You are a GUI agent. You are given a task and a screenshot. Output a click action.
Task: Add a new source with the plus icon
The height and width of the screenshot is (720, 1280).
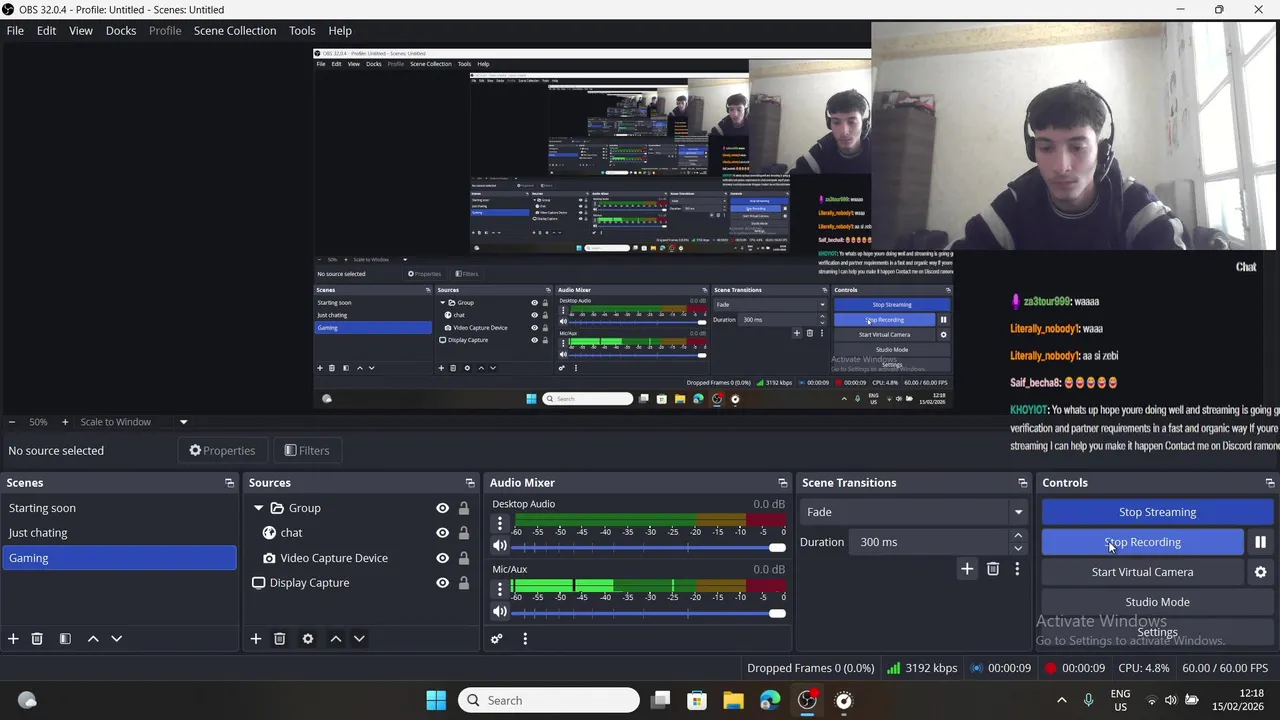(255, 639)
